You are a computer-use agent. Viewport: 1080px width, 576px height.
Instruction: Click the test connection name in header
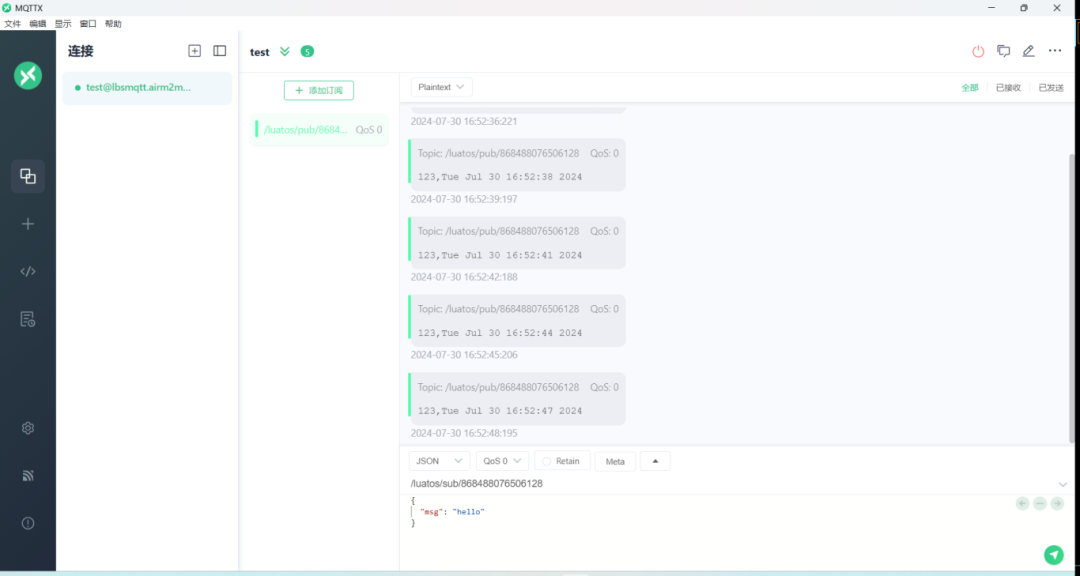pyautogui.click(x=260, y=52)
